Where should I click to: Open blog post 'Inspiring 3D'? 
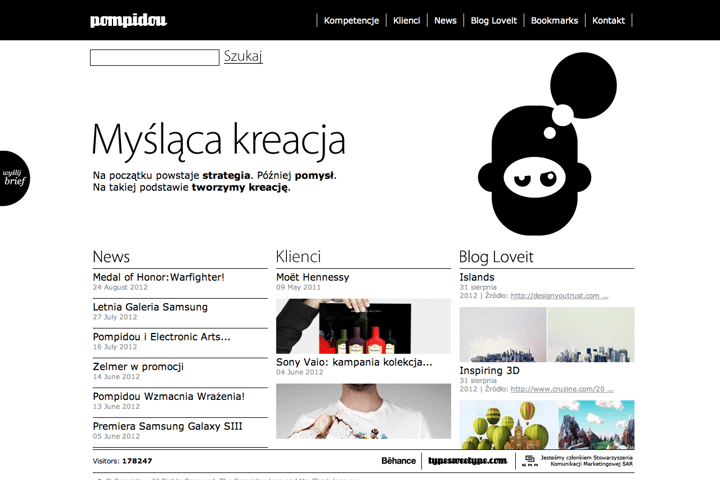pos(489,370)
